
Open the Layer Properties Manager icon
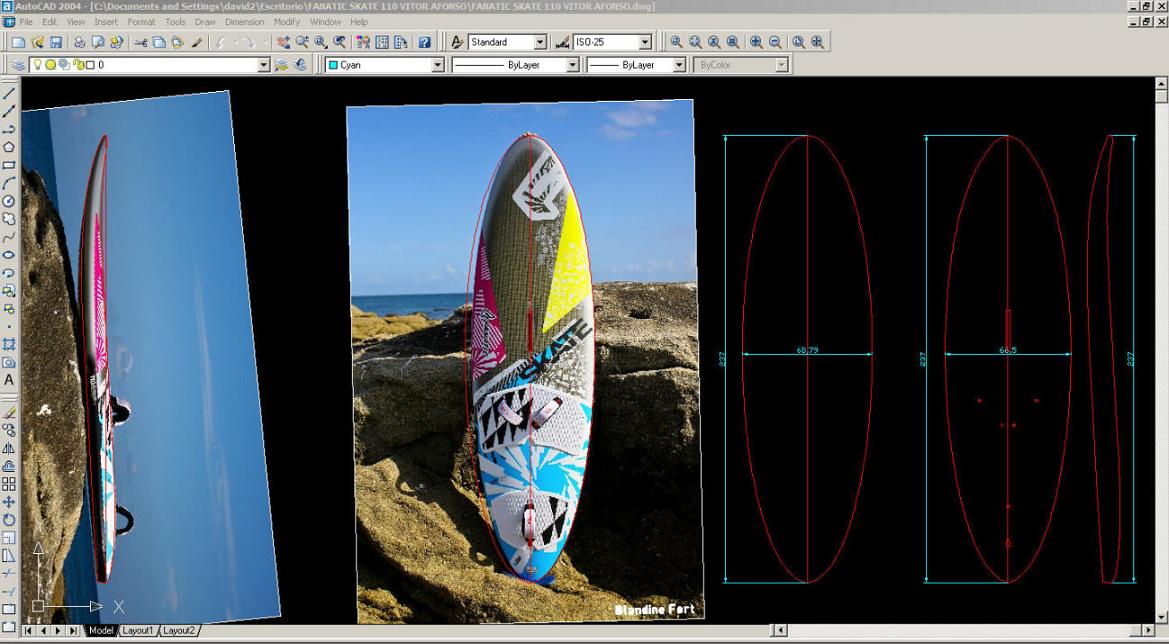click(19, 65)
